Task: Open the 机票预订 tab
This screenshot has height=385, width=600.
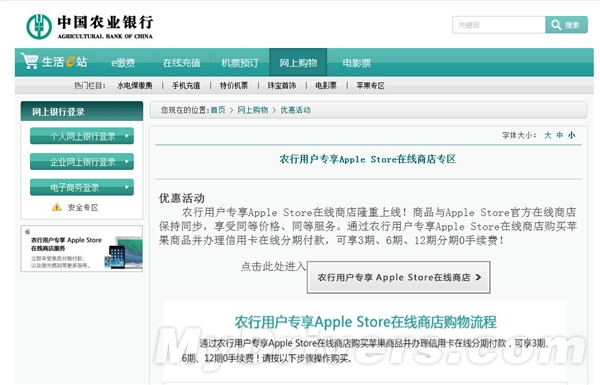Action: click(240, 63)
